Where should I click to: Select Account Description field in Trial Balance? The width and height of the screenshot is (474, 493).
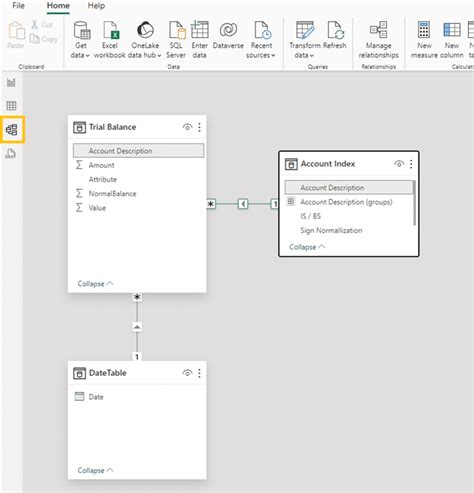(138, 151)
